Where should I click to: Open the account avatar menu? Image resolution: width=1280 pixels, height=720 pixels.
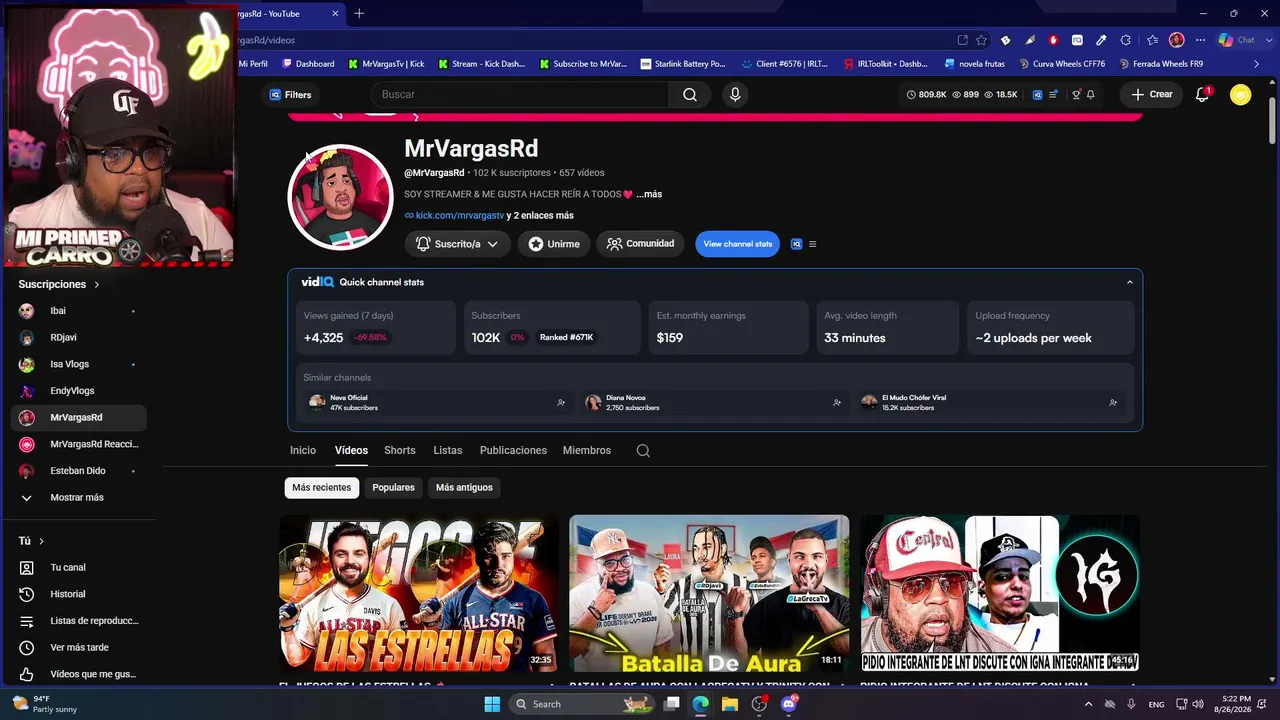point(1241,94)
